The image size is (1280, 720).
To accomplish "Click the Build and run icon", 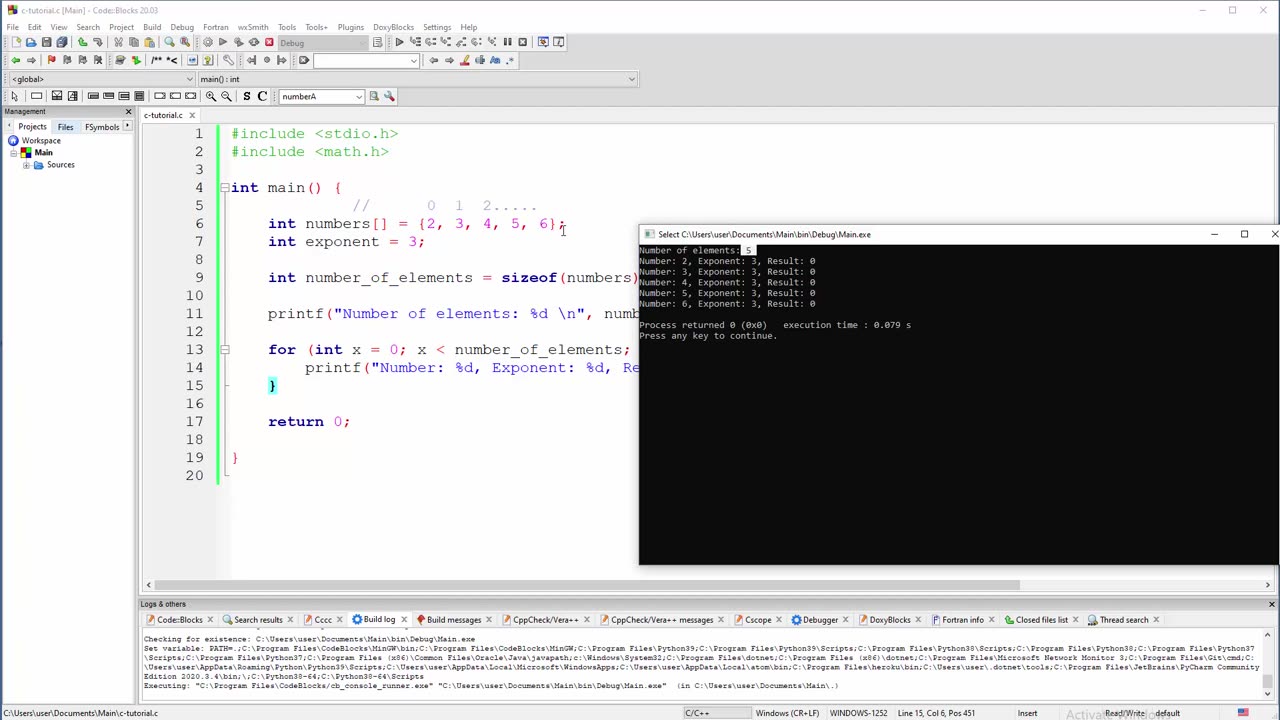I will (x=238, y=42).
